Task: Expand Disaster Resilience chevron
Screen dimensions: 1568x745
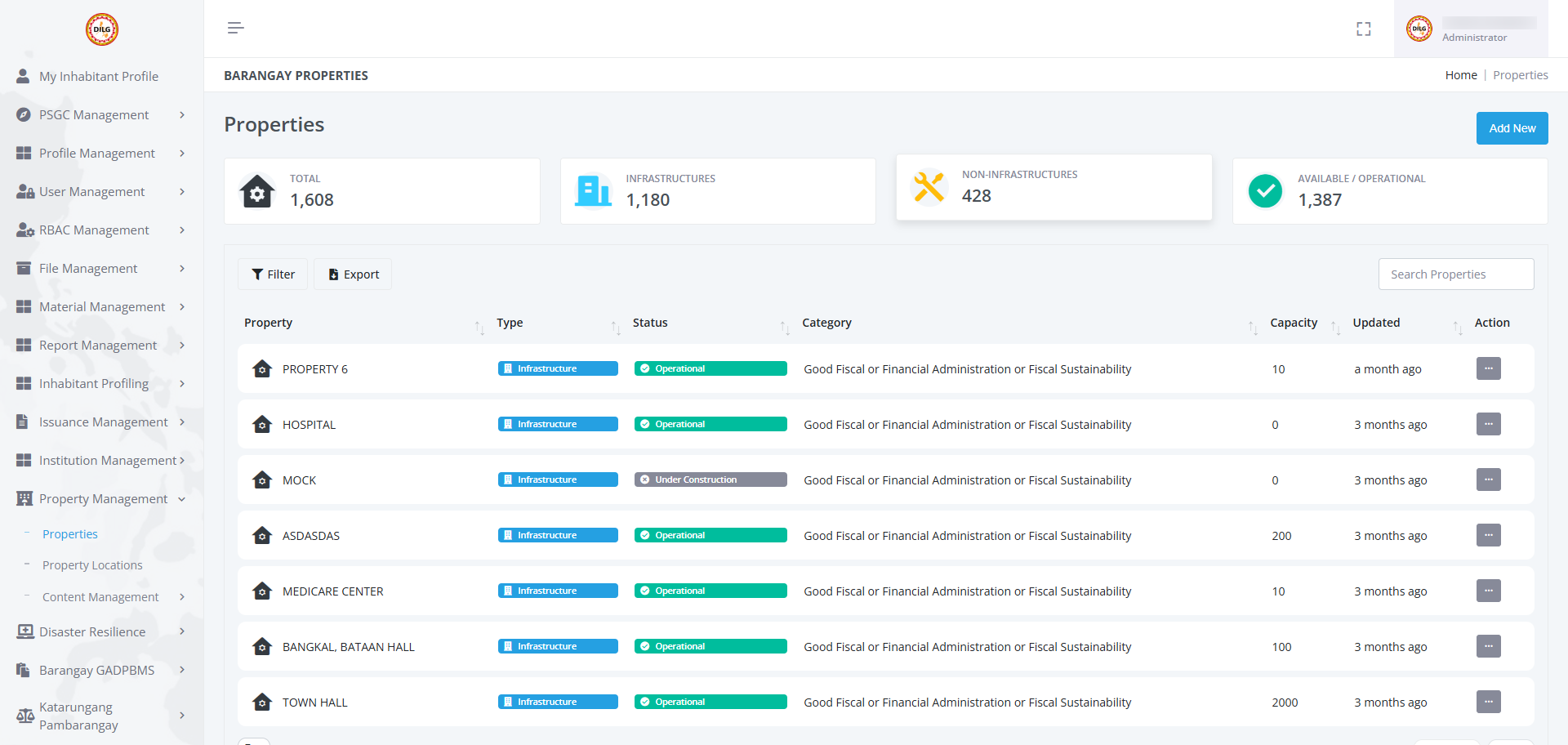Action: tap(182, 631)
